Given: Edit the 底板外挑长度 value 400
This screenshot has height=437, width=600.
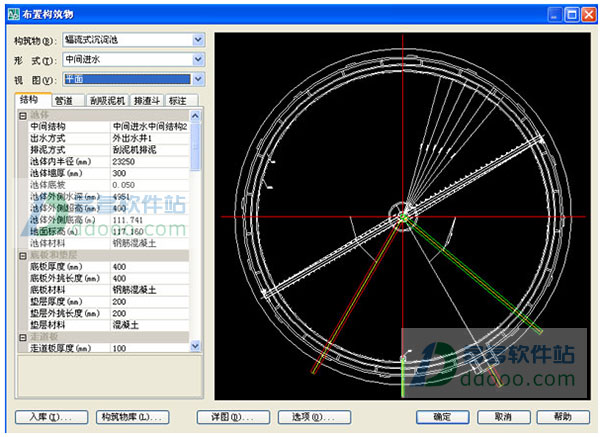Looking at the screenshot, I should click(x=150, y=279).
